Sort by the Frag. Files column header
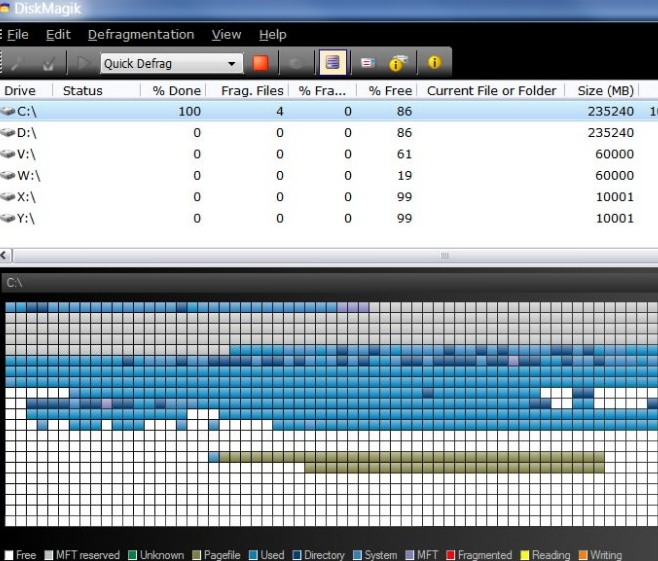 pos(247,91)
